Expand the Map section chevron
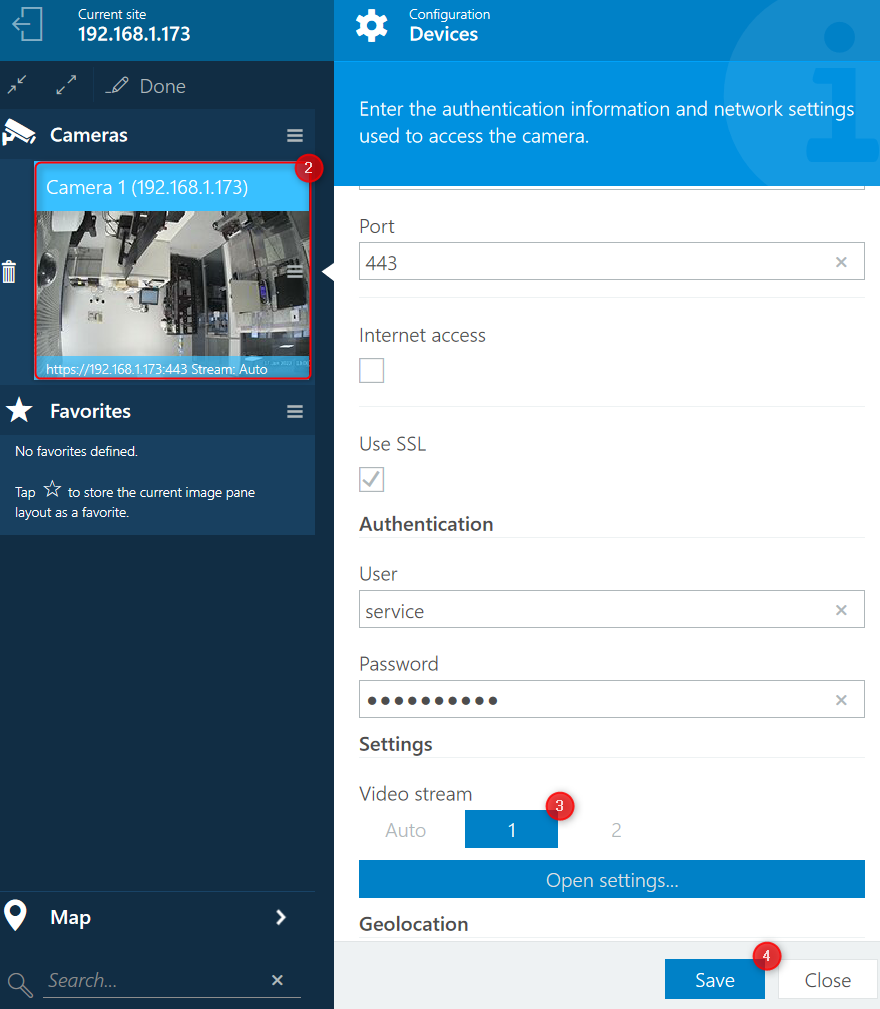The height and width of the screenshot is (1009, 880). (x=280, y=917)
